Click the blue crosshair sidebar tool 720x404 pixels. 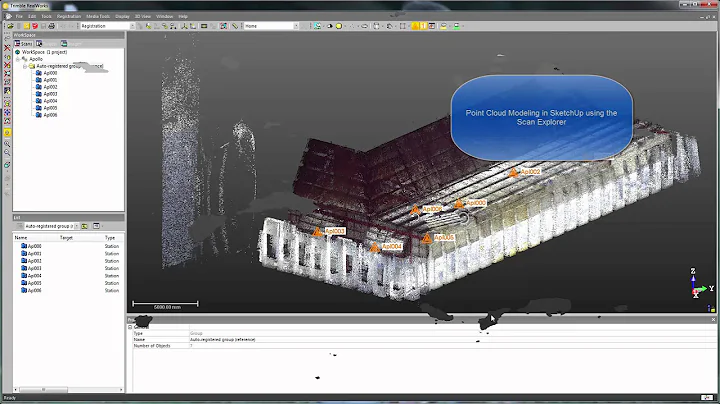coord(7,112)
